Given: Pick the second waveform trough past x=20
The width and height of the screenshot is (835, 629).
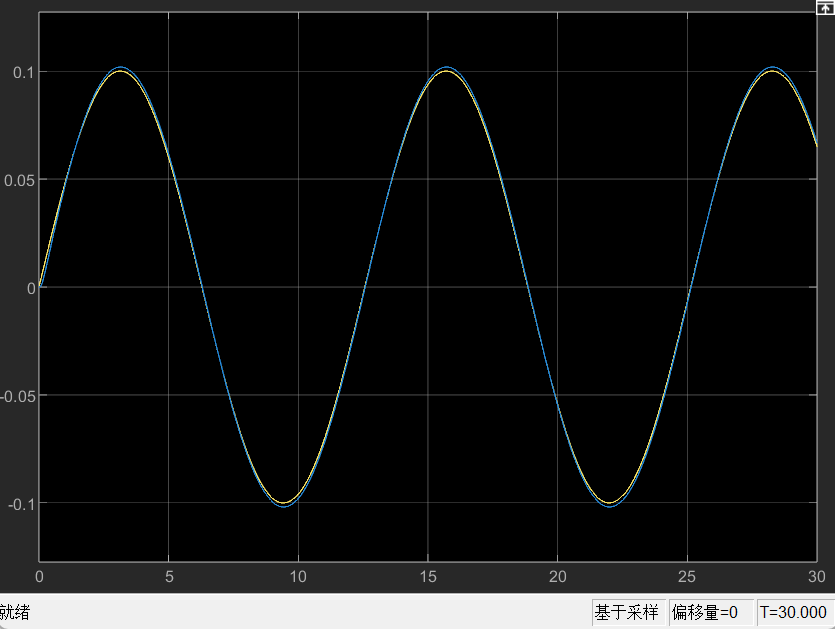Looking at the screenshot, I should [x=609, y=505].
